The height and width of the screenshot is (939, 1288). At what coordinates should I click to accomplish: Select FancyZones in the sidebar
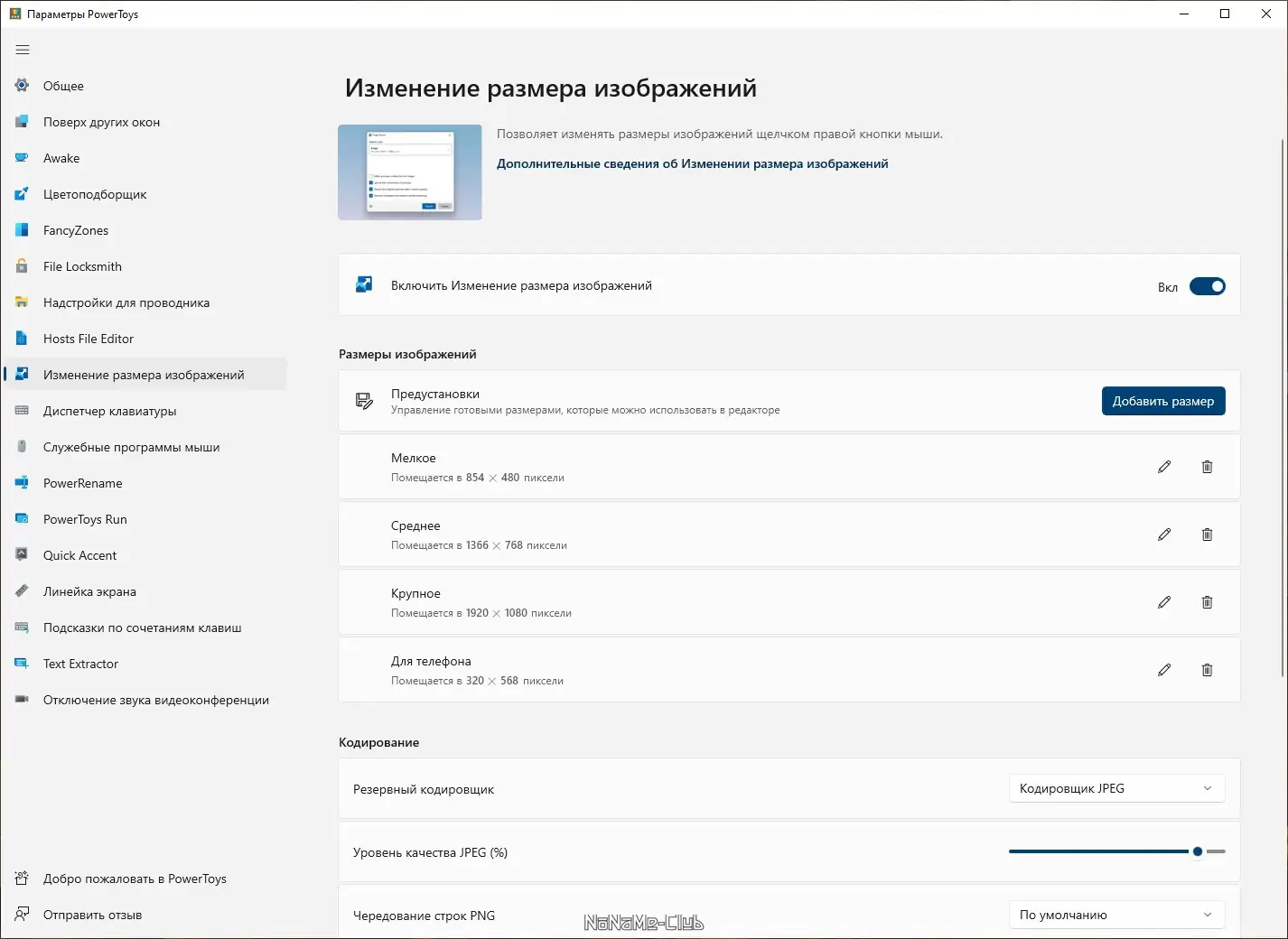click(145, 230)
